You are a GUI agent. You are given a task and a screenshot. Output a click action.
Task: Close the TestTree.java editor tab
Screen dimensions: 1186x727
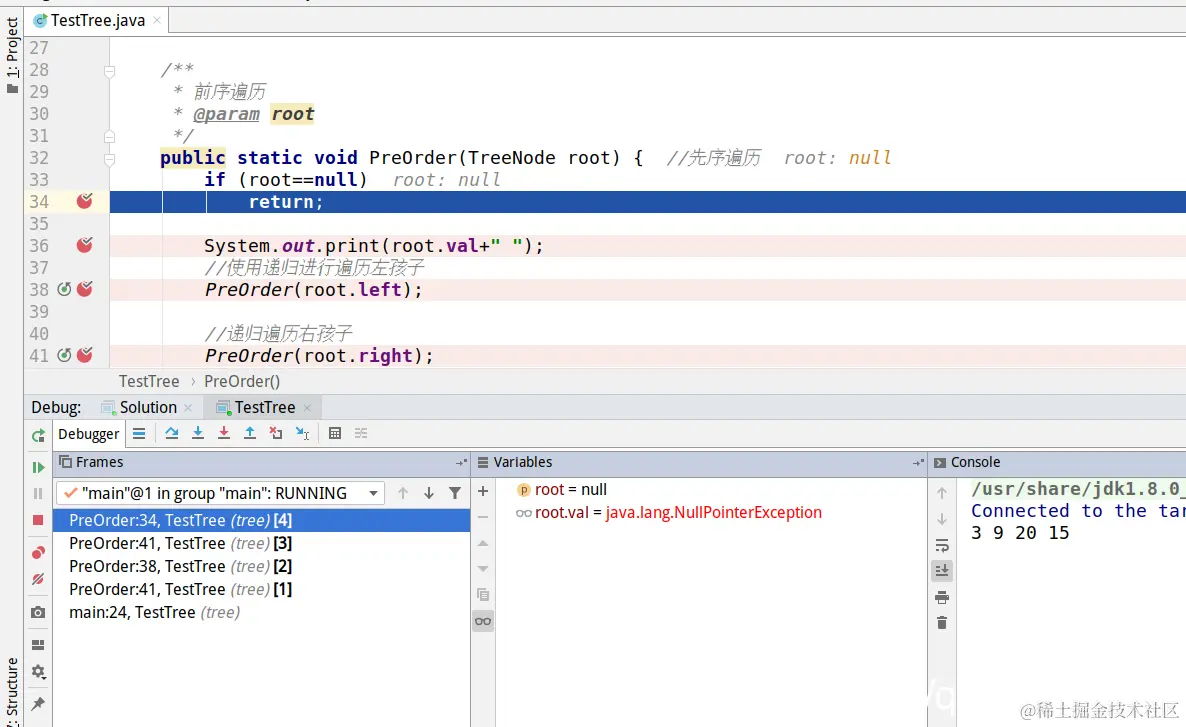coord(157,20)
